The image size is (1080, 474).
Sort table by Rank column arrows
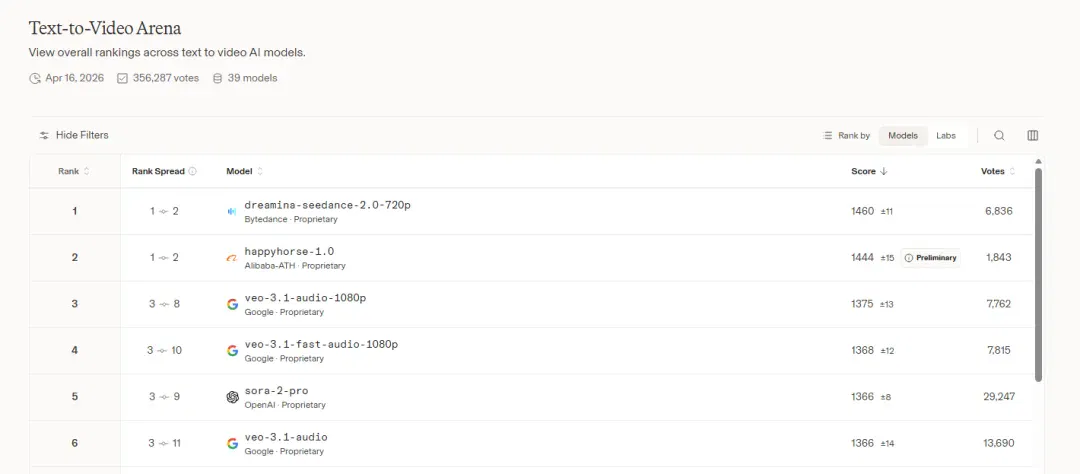(86, 172)
